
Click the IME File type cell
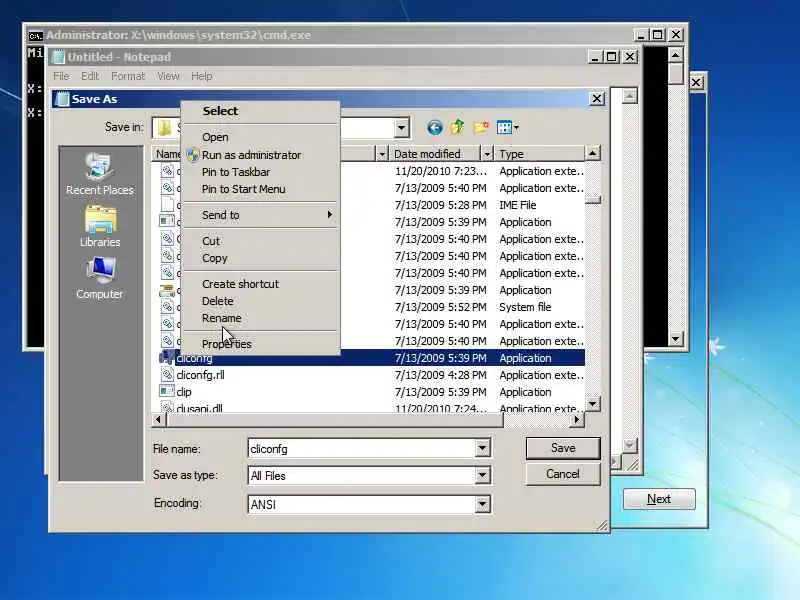coord(517,205)
